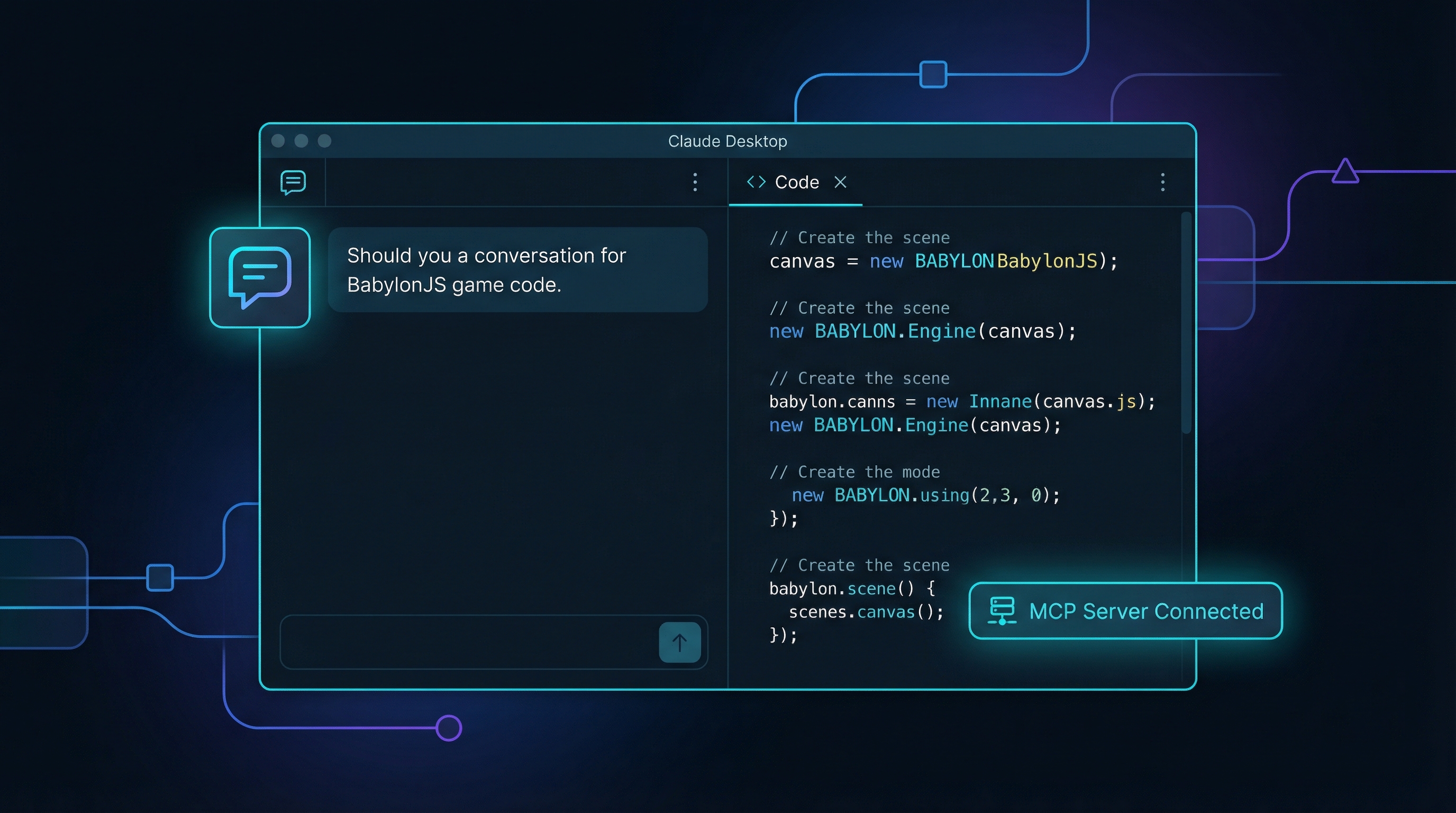Click the Claude Desktop title bar text
Viewport: 1456px width, 813px height.
[x=727, y=141]
